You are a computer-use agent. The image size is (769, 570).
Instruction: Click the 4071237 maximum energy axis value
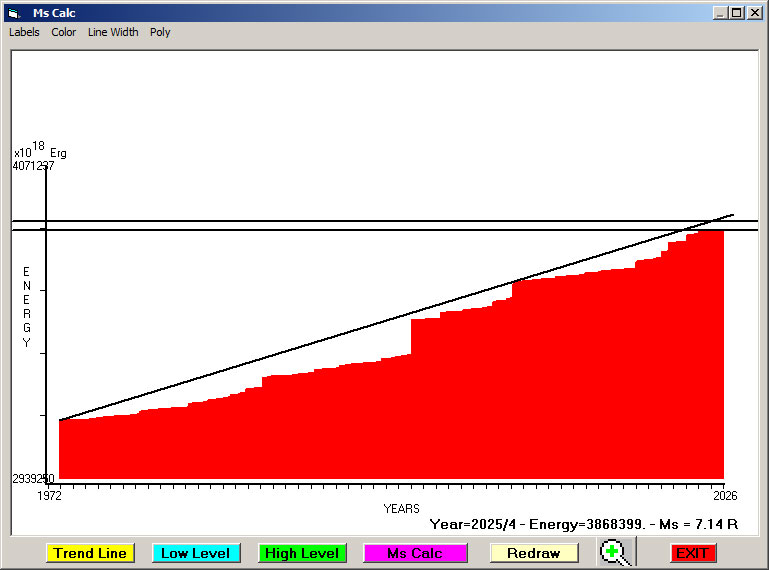(x=33, y=166)
